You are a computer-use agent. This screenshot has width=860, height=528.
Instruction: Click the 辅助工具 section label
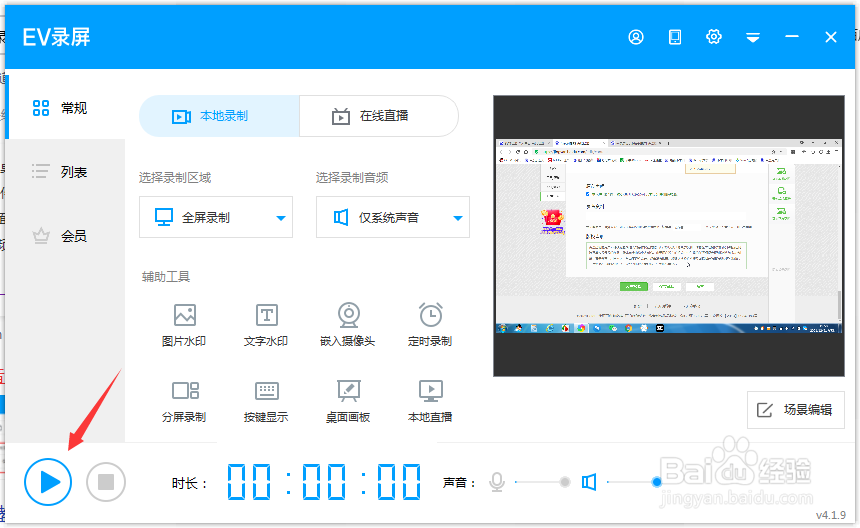(166, 276)
